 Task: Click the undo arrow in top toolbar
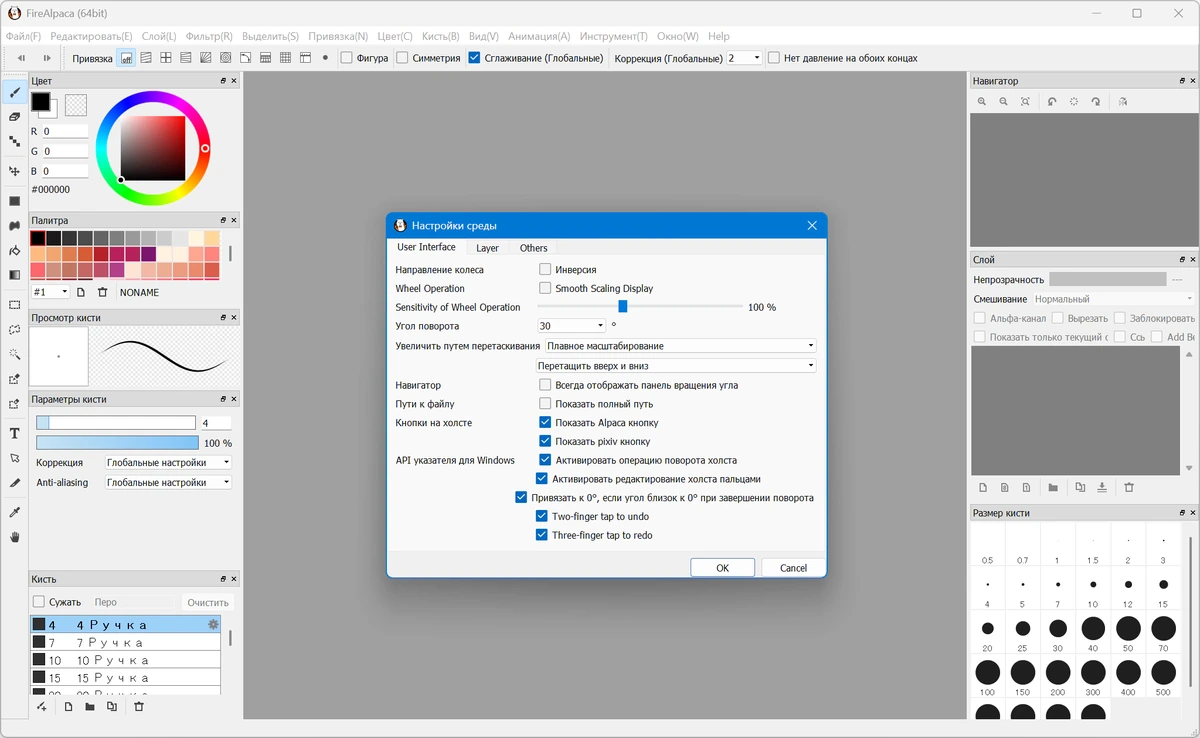tap(21, 58)
